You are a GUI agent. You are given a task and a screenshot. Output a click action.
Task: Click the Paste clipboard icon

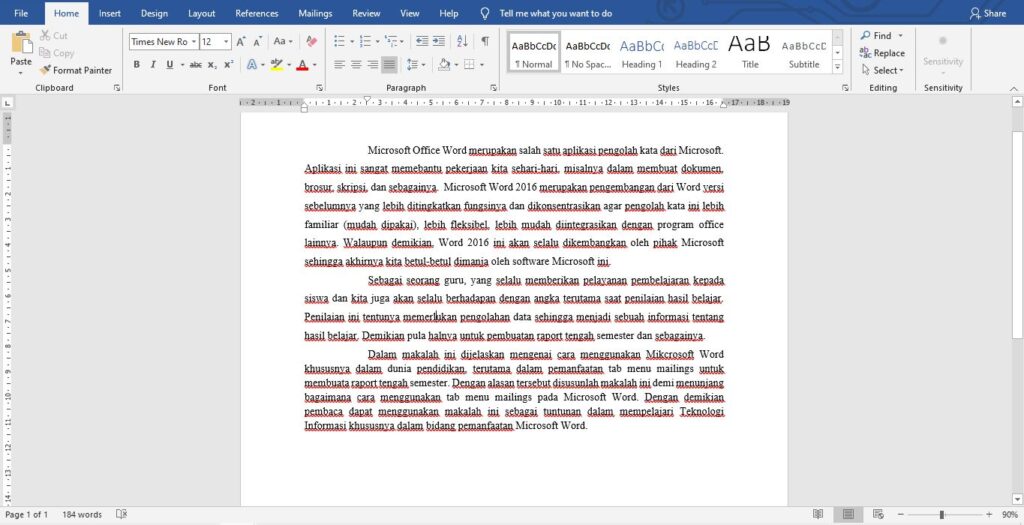pos(21,42)
